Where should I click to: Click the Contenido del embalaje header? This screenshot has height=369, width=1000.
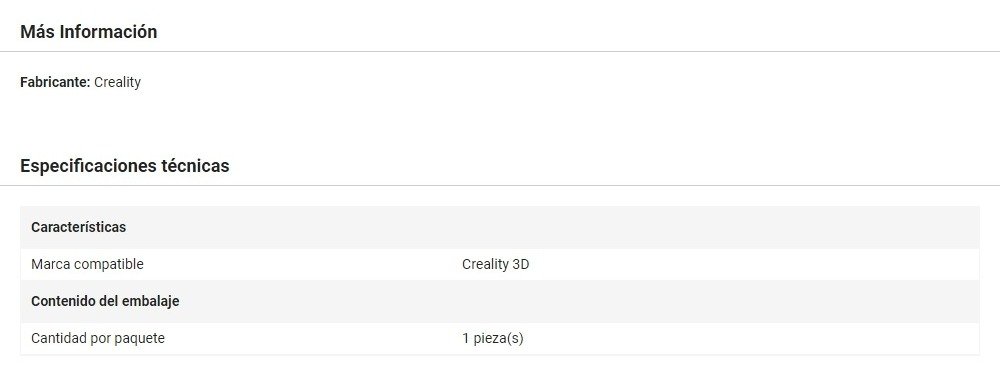click(x=105, y=301)
